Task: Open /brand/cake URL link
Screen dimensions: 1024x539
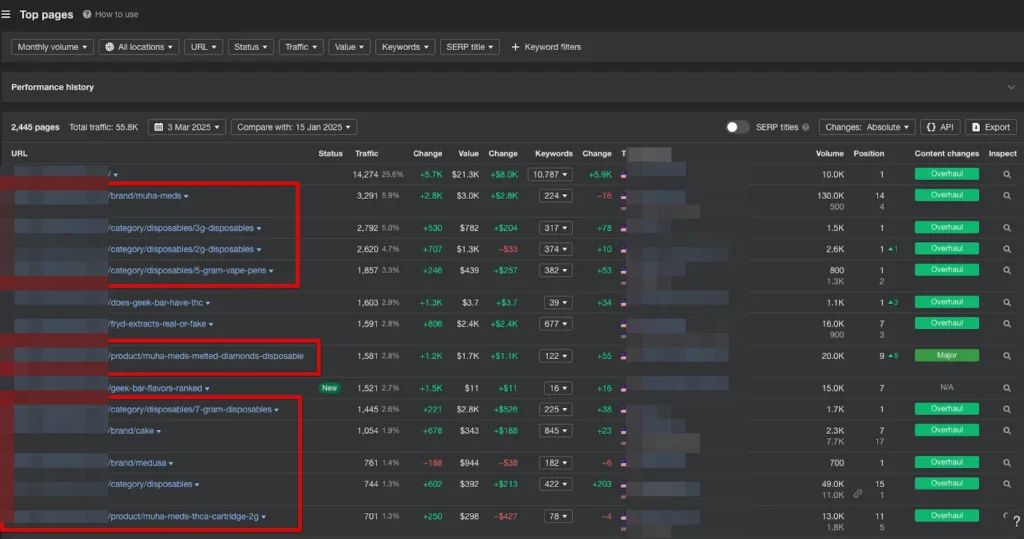Action: [131, 431]
